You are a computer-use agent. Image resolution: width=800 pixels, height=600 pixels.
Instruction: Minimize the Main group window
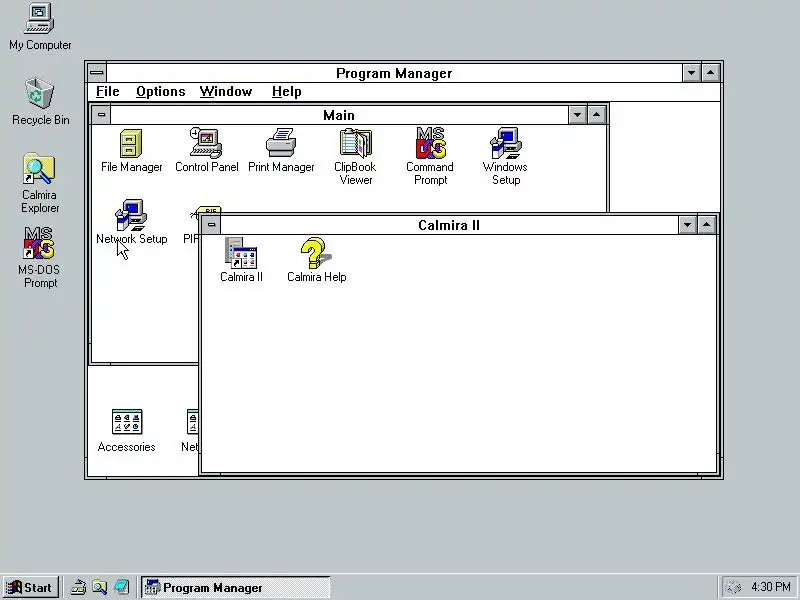(577, 115)
